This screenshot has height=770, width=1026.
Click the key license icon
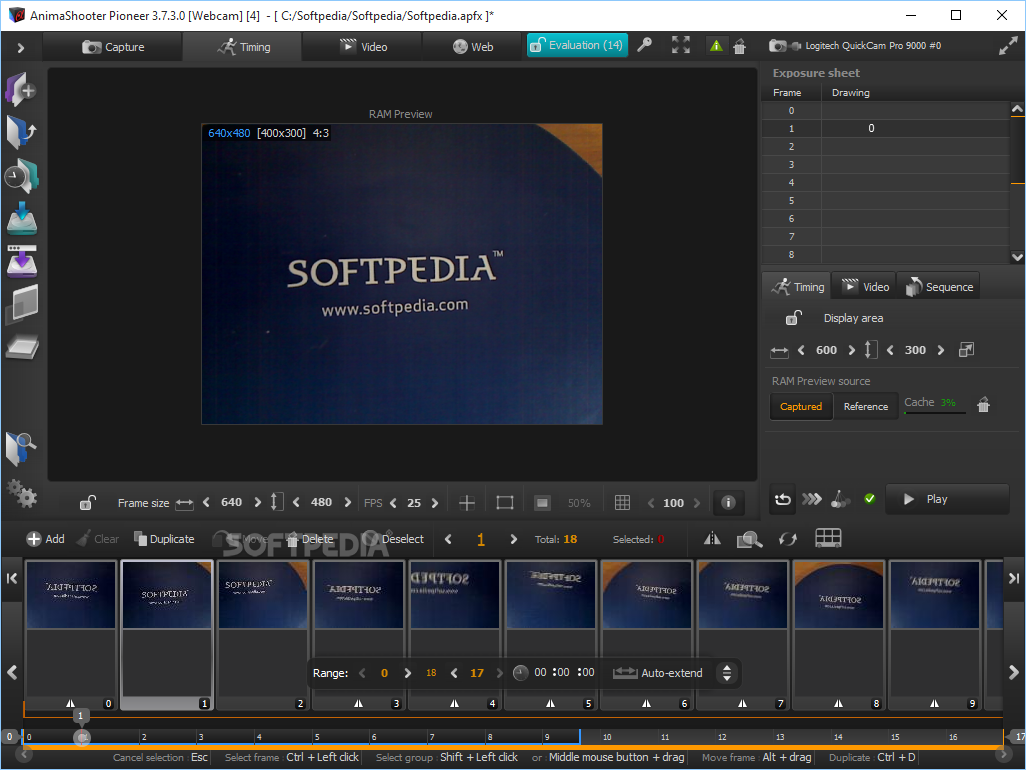(x=645, y=45)
